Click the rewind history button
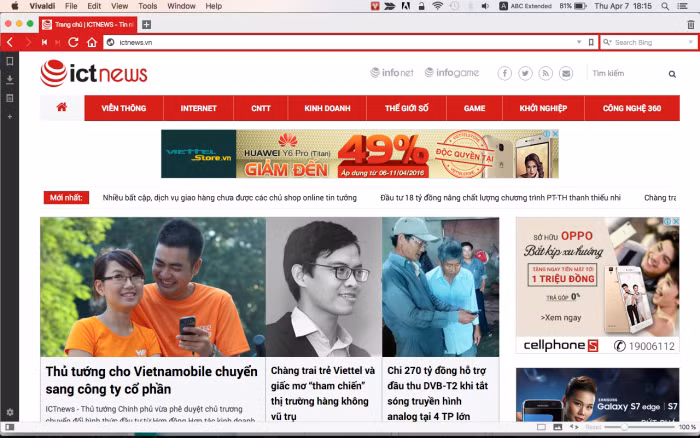This screenshot has height=438, width=700. pyautogui.click(x=44, y=42)
